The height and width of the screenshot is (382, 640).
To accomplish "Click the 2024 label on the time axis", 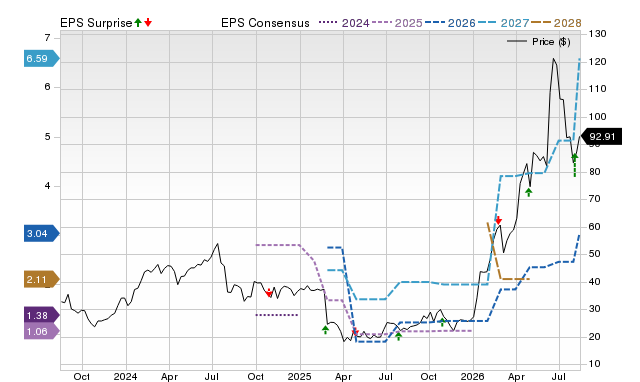I will click(125, 376).
